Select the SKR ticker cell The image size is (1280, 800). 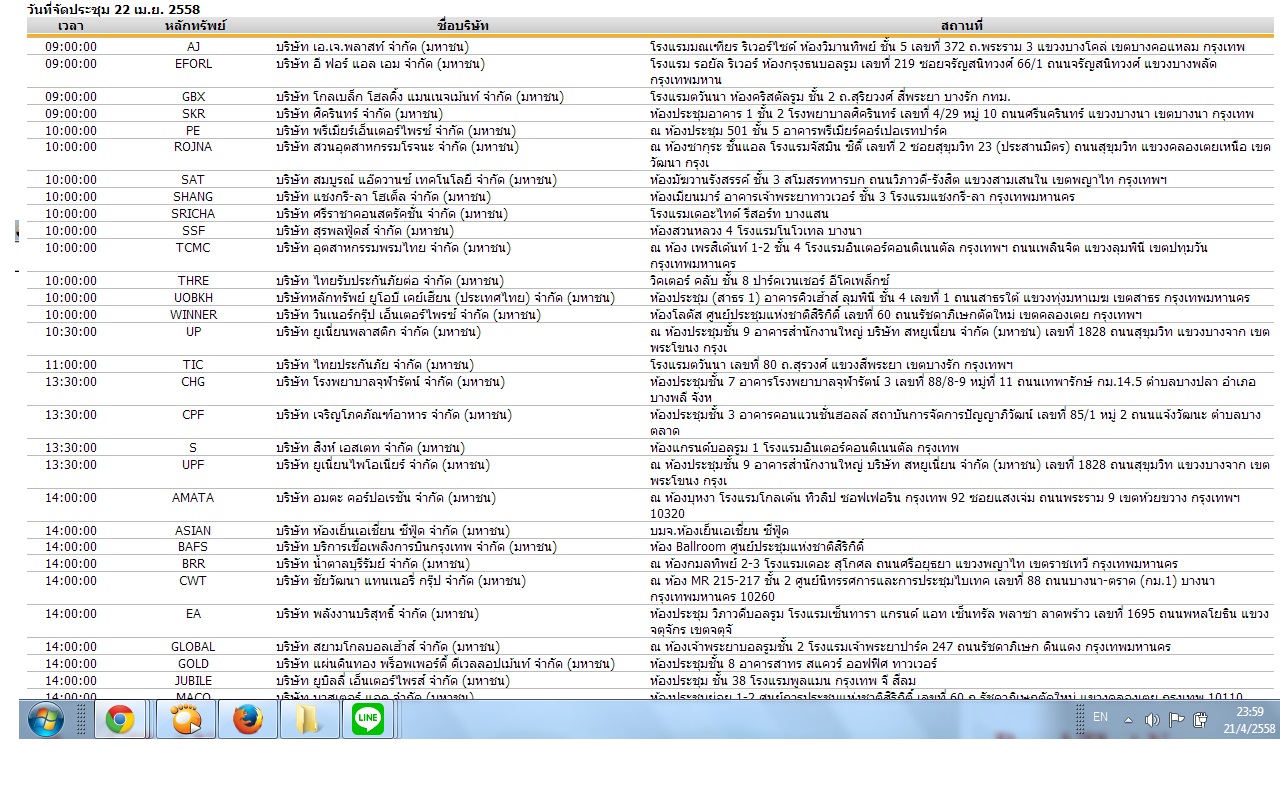(x=194, y=114)
